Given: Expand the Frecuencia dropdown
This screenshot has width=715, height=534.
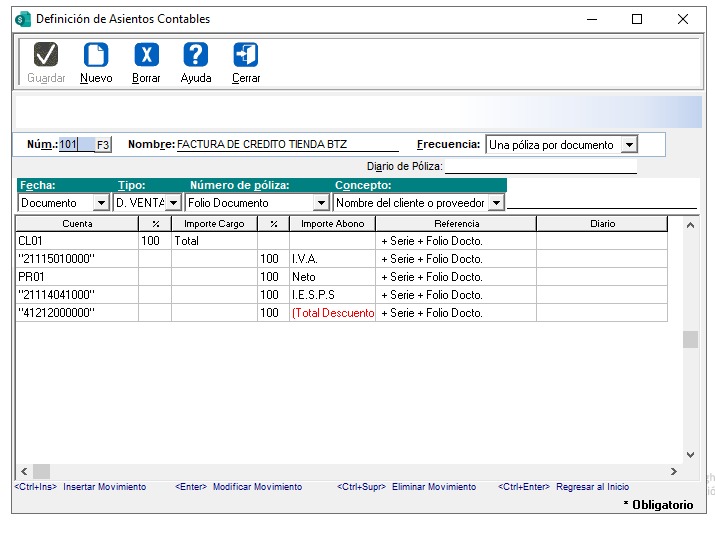Looking at the screenshot, I should [x=628, y=145].
